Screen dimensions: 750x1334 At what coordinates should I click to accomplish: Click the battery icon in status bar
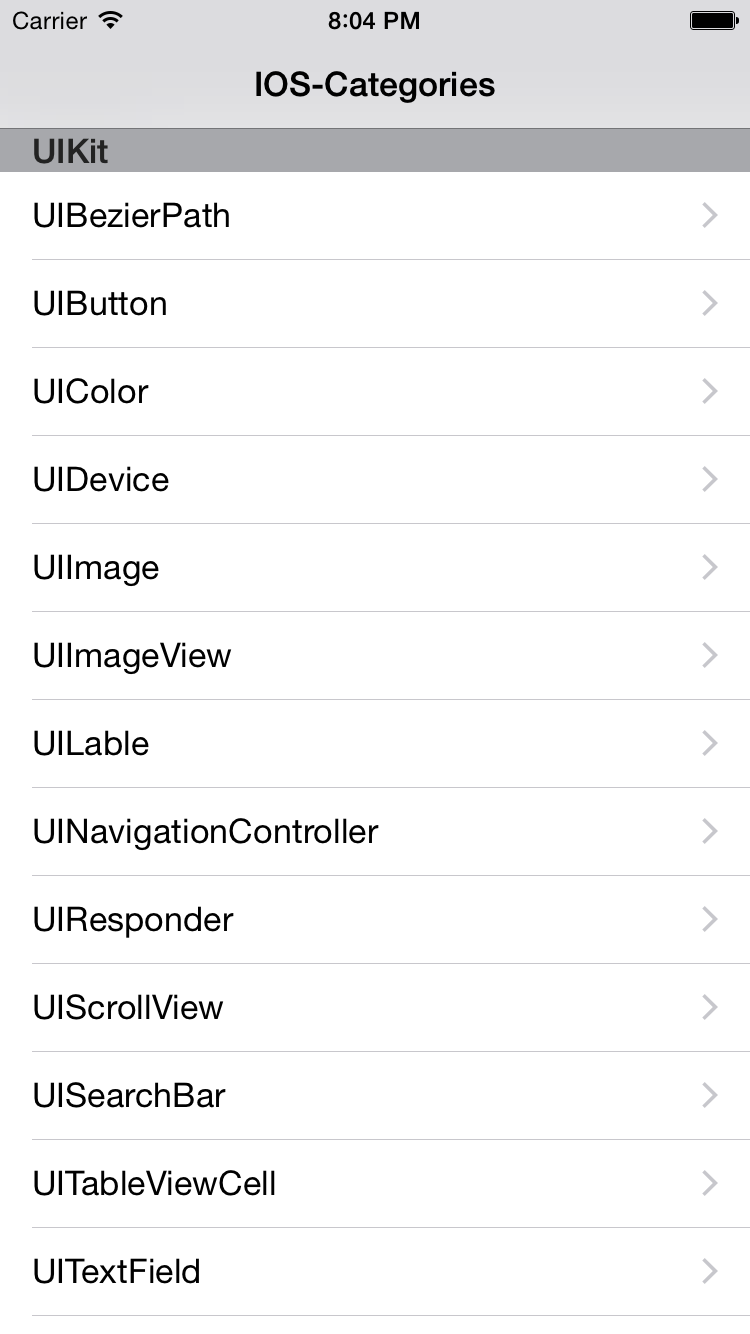tap(713, 21)
